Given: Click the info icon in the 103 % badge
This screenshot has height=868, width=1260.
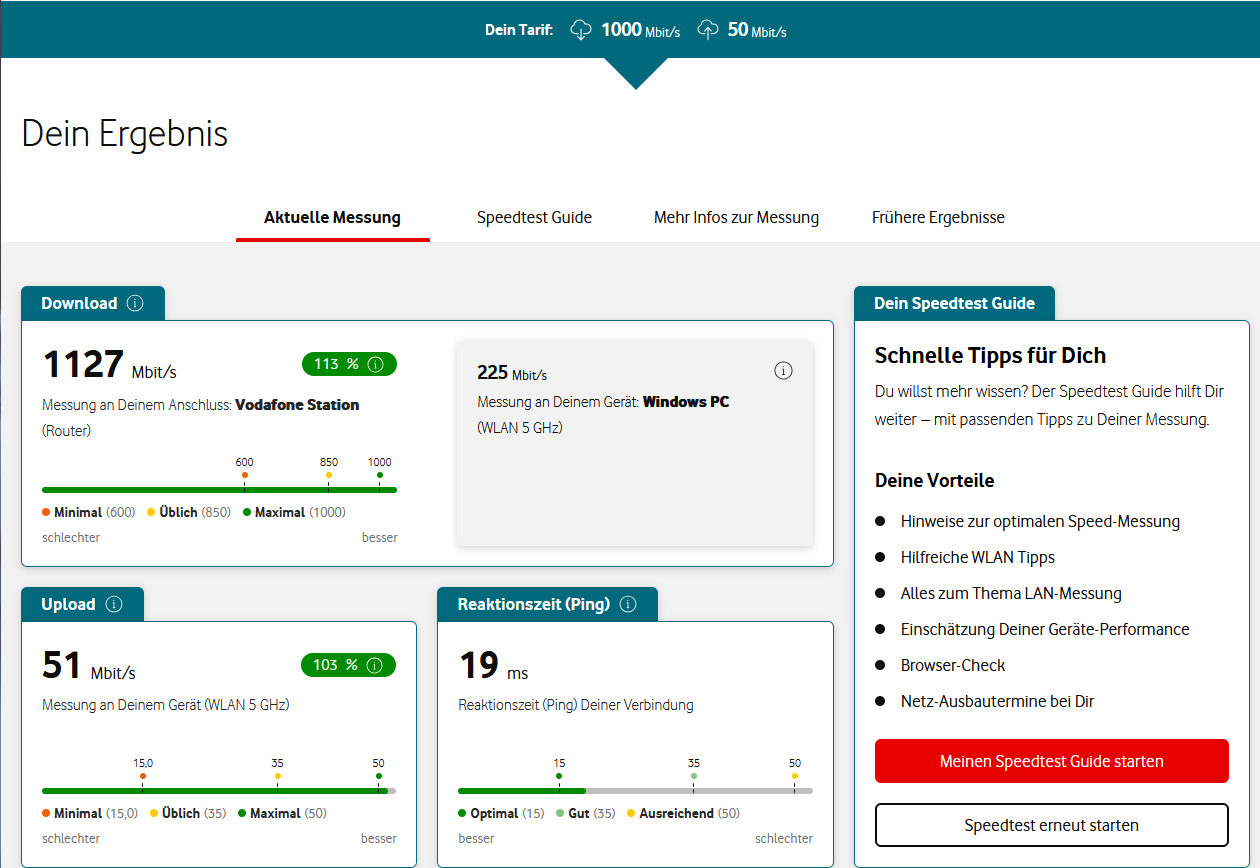Looking at the screenshot, I should click(376, 665).
